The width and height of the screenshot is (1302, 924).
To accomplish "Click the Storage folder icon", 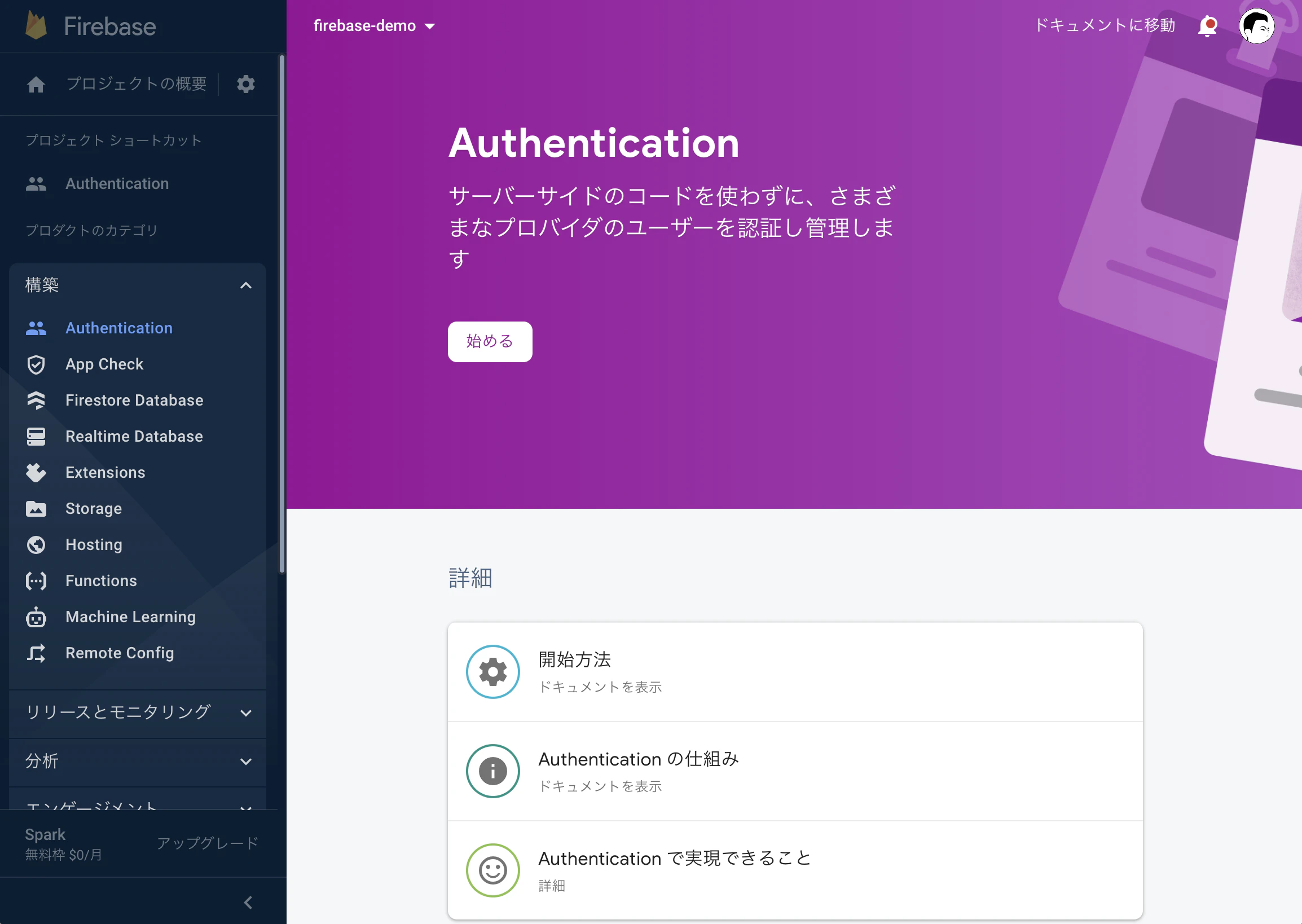I will pos(36,509).
